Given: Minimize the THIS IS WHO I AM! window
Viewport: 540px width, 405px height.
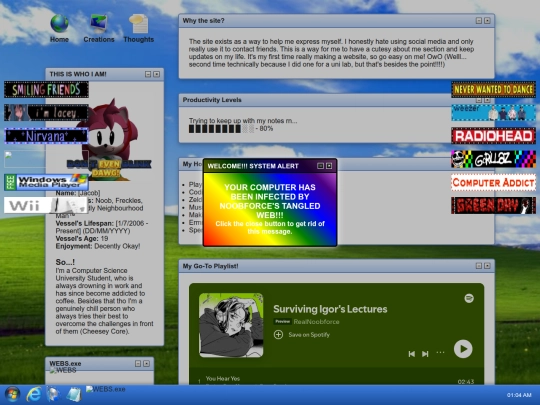Looking at the screenshot, I should pyautogui.click(x=148, y=74).
